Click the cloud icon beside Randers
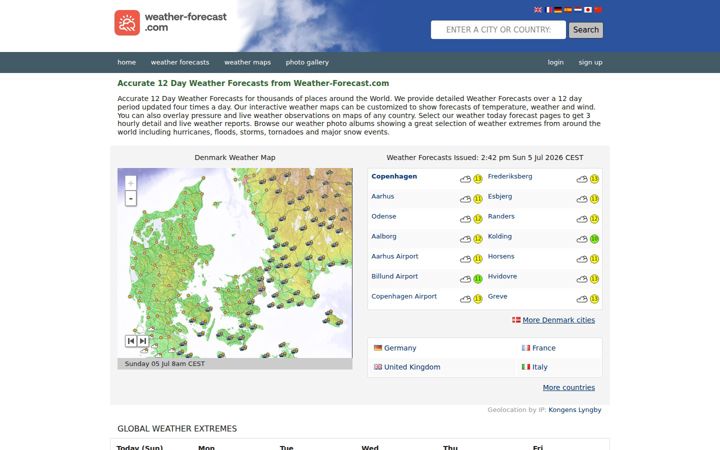This screenshot has height=450, width=720. (582, 219)
